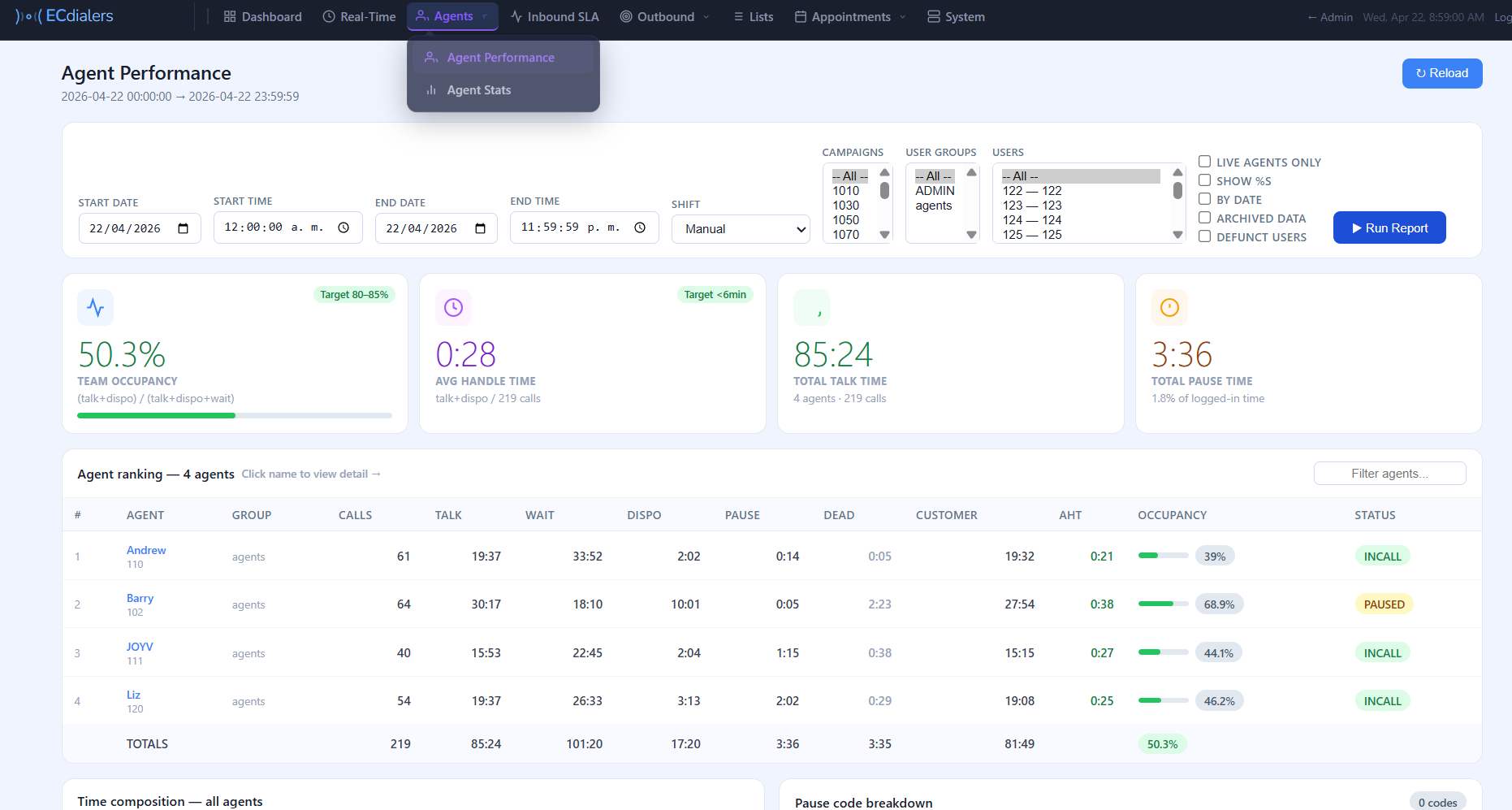Click the Run Report button
Image resolution: width=1512 pixels, height=810 pixels.
(1389, 227)
